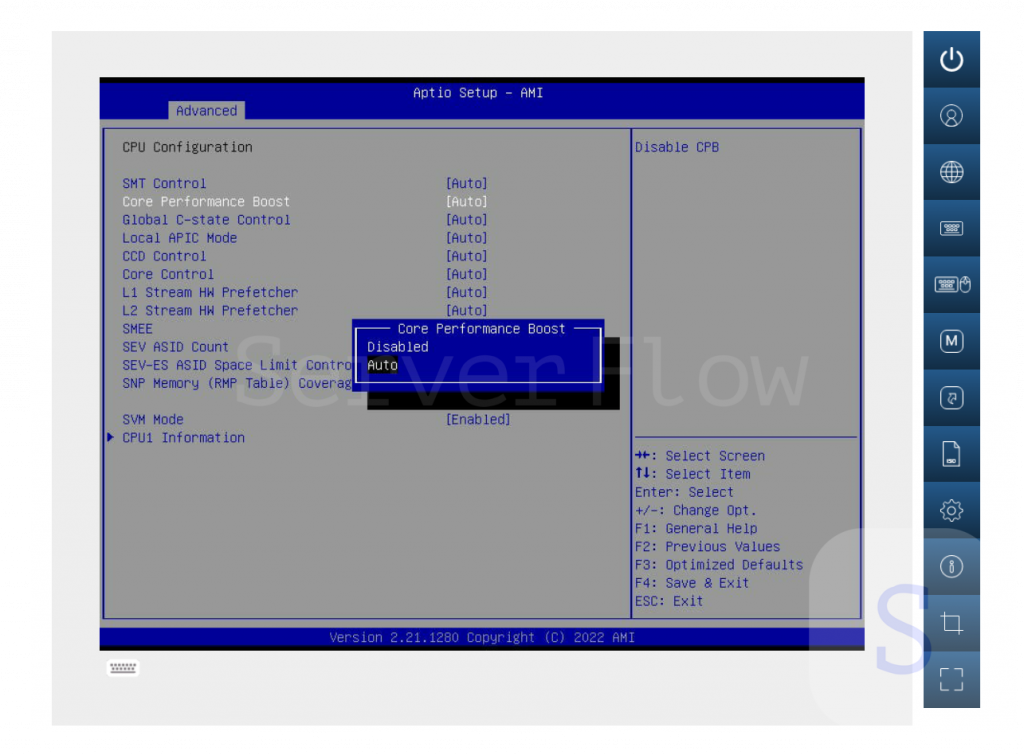The width and height of the screenshot is (1024, 755).
Task: Toggle fullscreen with the corner-brackets icon
Action: tap(951, 680)
